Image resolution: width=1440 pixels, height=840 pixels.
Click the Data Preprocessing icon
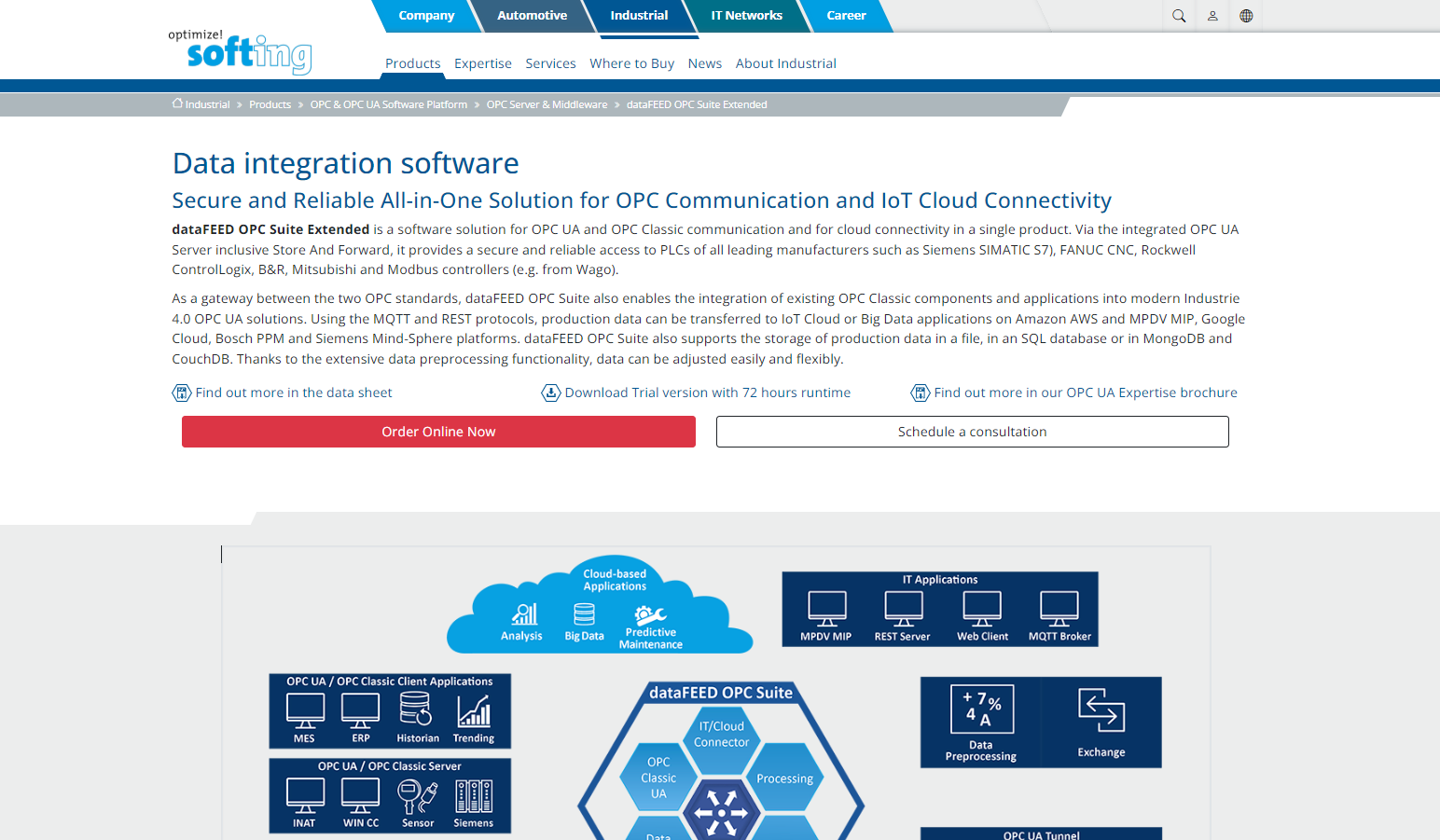982,709
